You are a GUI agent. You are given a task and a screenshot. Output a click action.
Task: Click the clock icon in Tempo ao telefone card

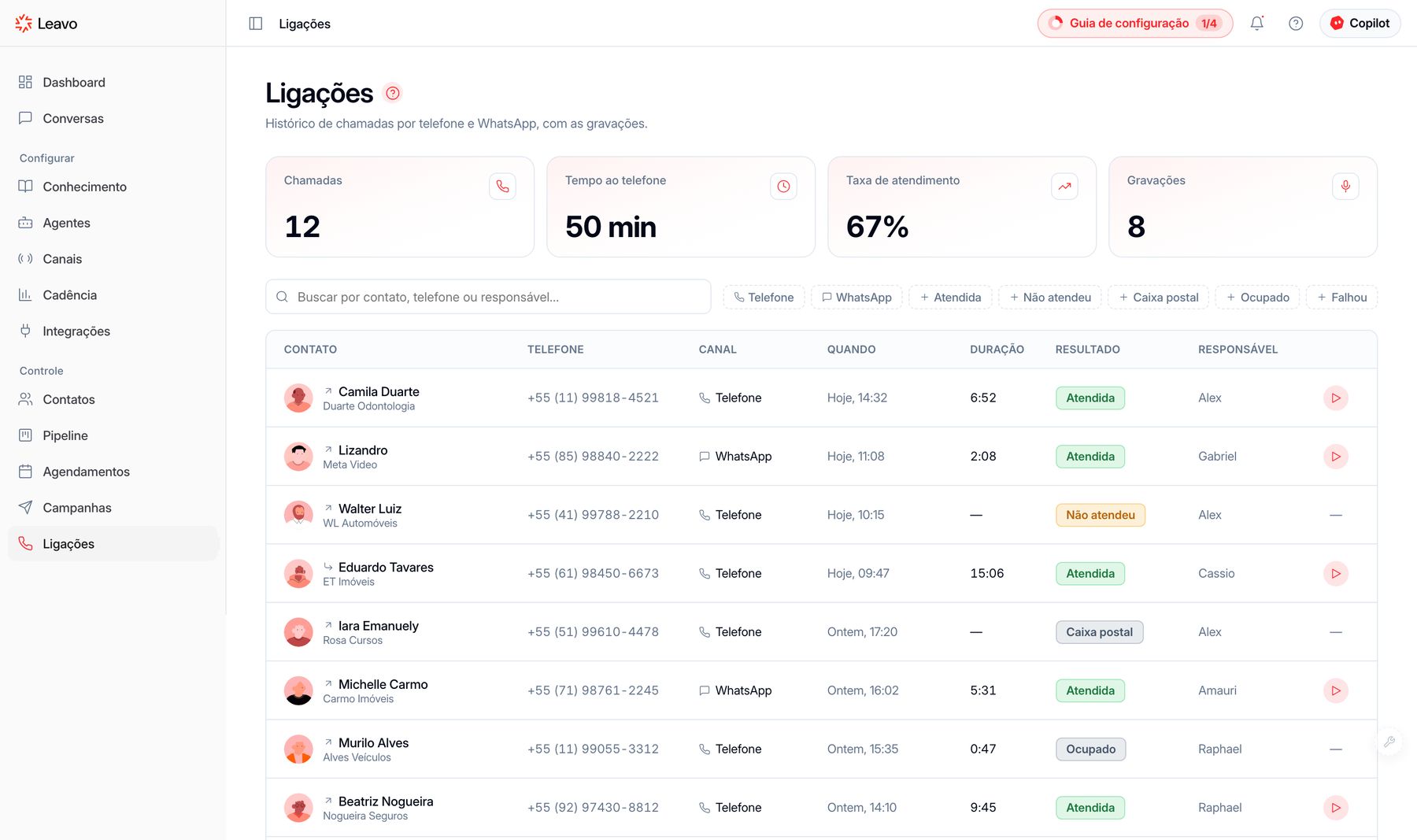coord(783,187)
